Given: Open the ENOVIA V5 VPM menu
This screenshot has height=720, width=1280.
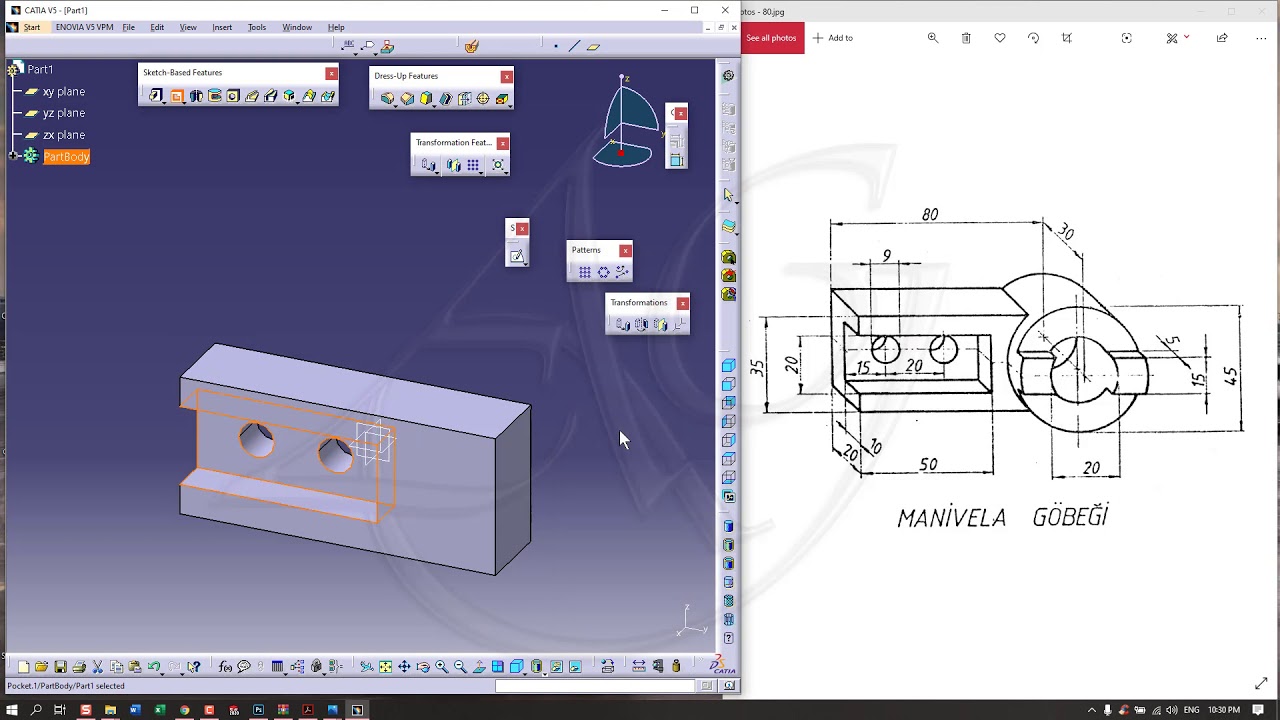Looking at the screenshot, I should tap(84, 27).
